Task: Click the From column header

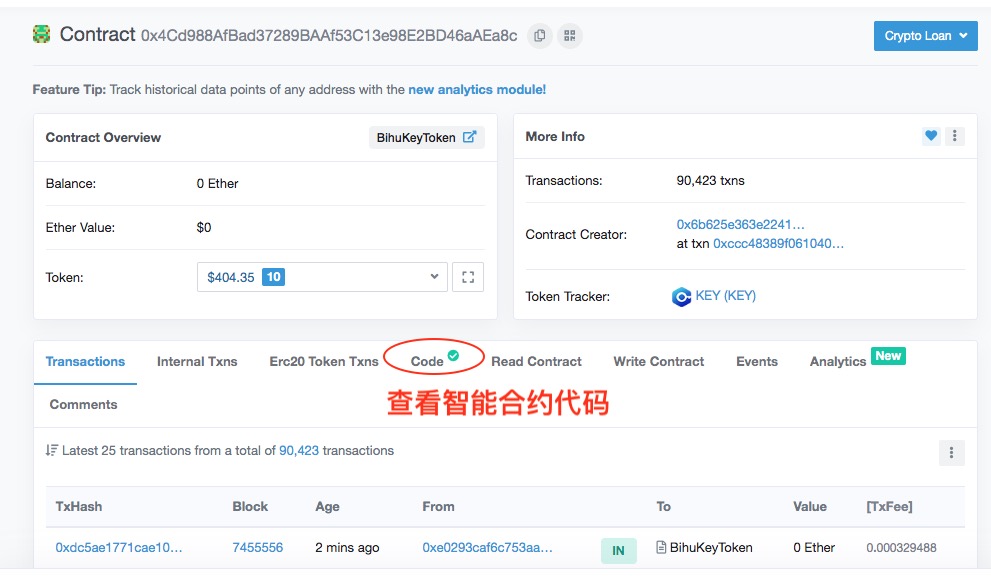Action: (438, 506)
